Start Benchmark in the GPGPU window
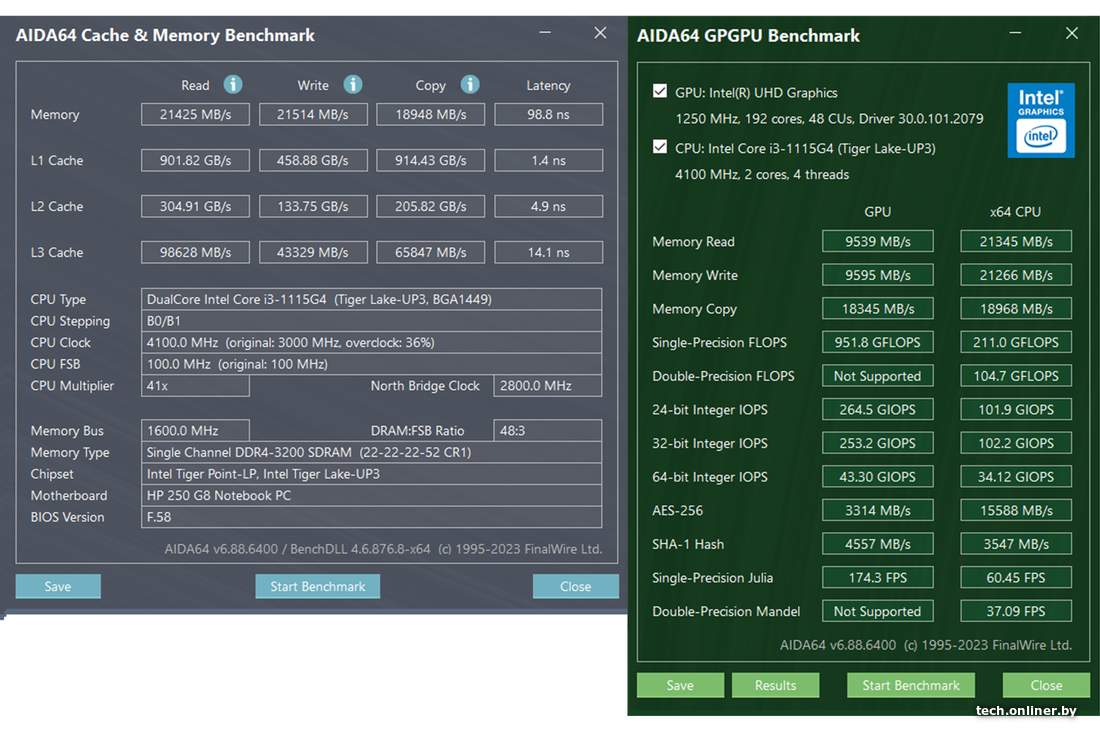The height and width of the screenshot is (734, 1100). coord(911,685)
